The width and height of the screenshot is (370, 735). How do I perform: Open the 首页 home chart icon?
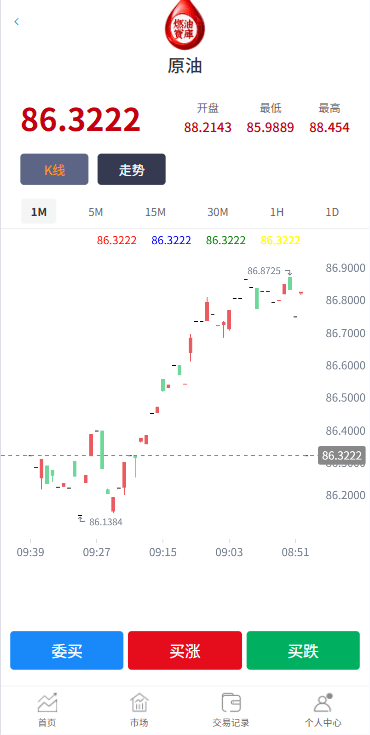47,703
